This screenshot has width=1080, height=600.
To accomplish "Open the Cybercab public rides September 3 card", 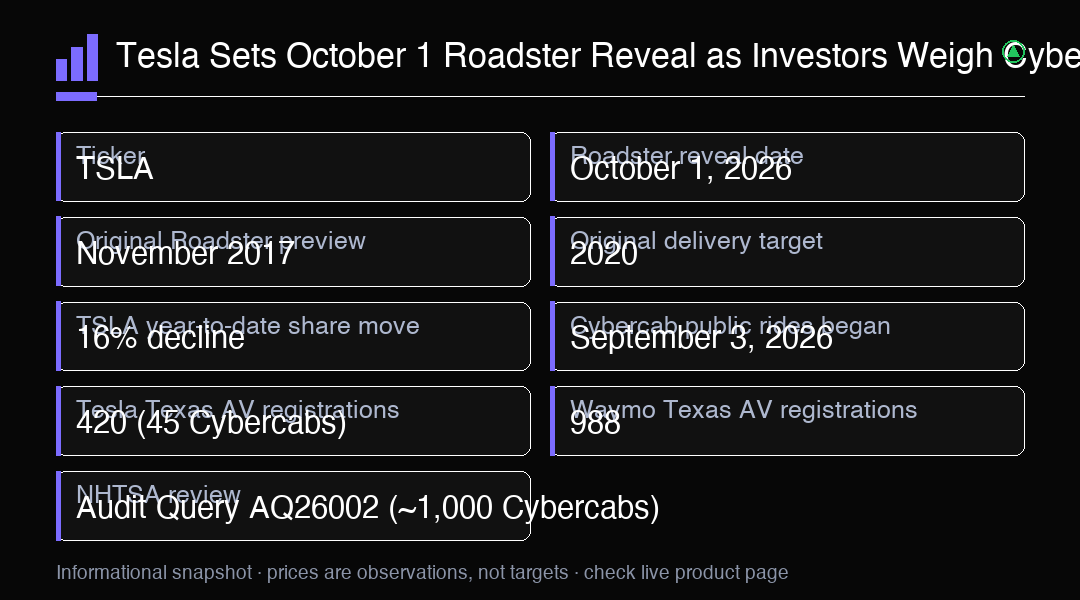I will [787, 337].
